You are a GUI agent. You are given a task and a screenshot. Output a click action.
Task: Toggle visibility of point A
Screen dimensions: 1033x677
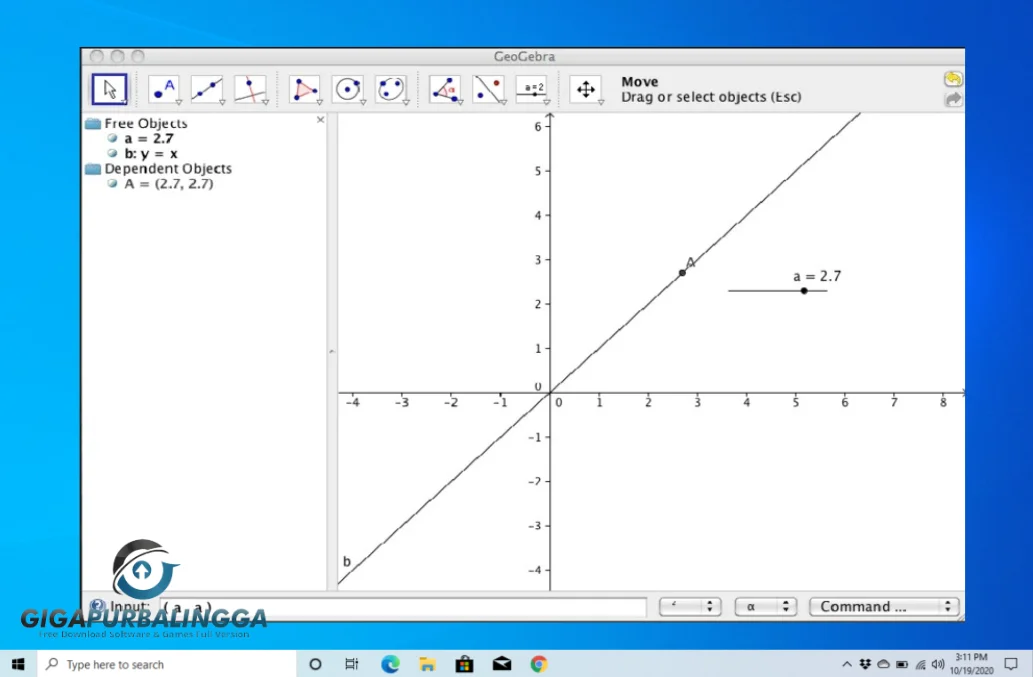tap(112, 183)
